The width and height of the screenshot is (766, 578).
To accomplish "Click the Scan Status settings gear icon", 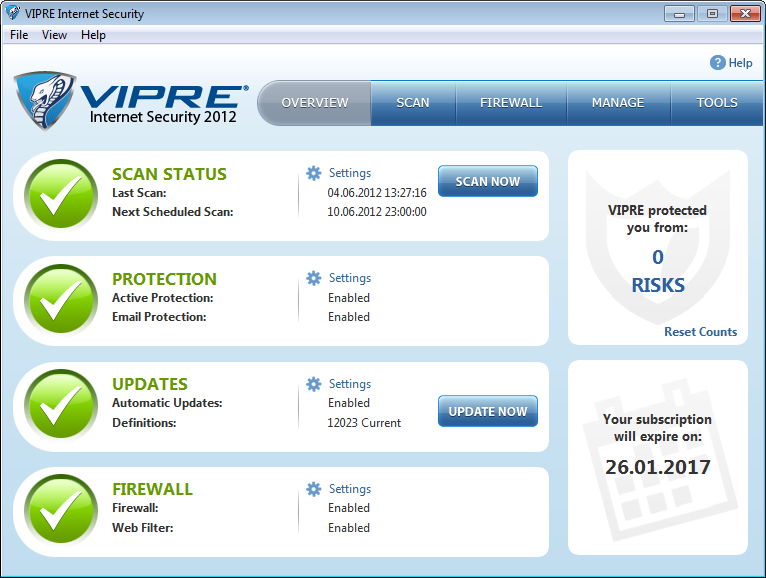I will click(x=314, y=173).
